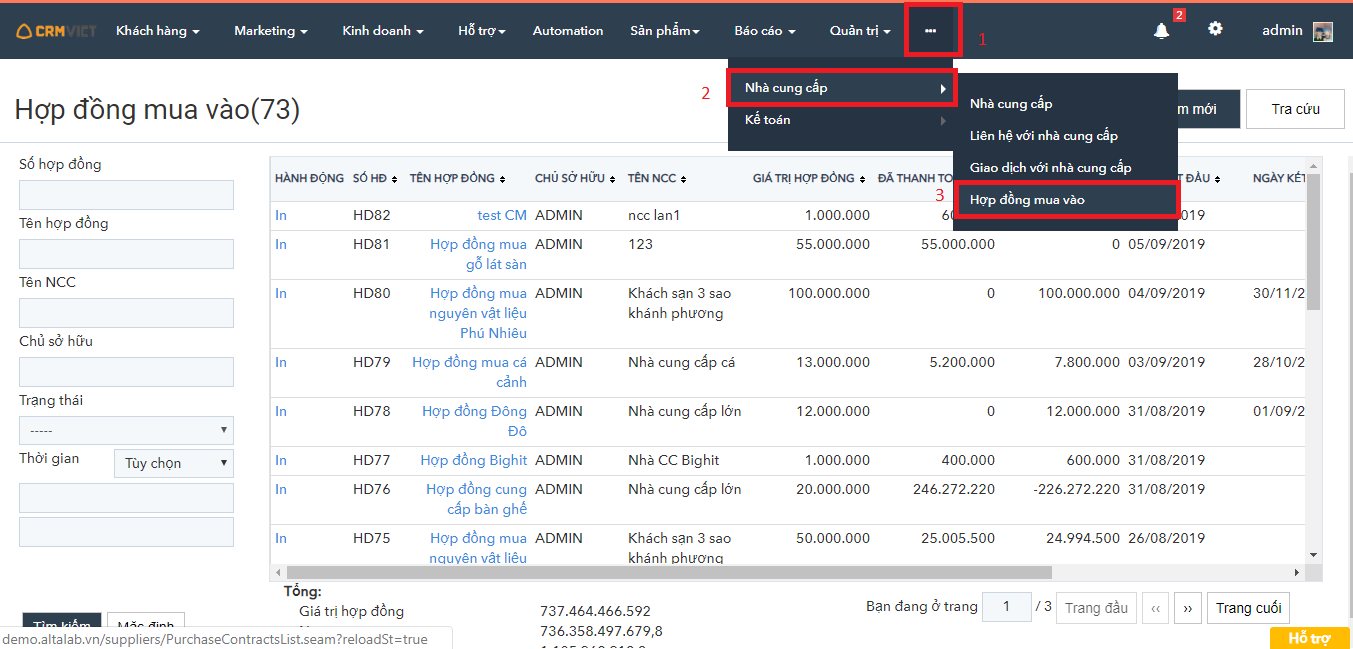Open the three-dots more menu
1353x649 pixels.
click(x=931, y=31)
